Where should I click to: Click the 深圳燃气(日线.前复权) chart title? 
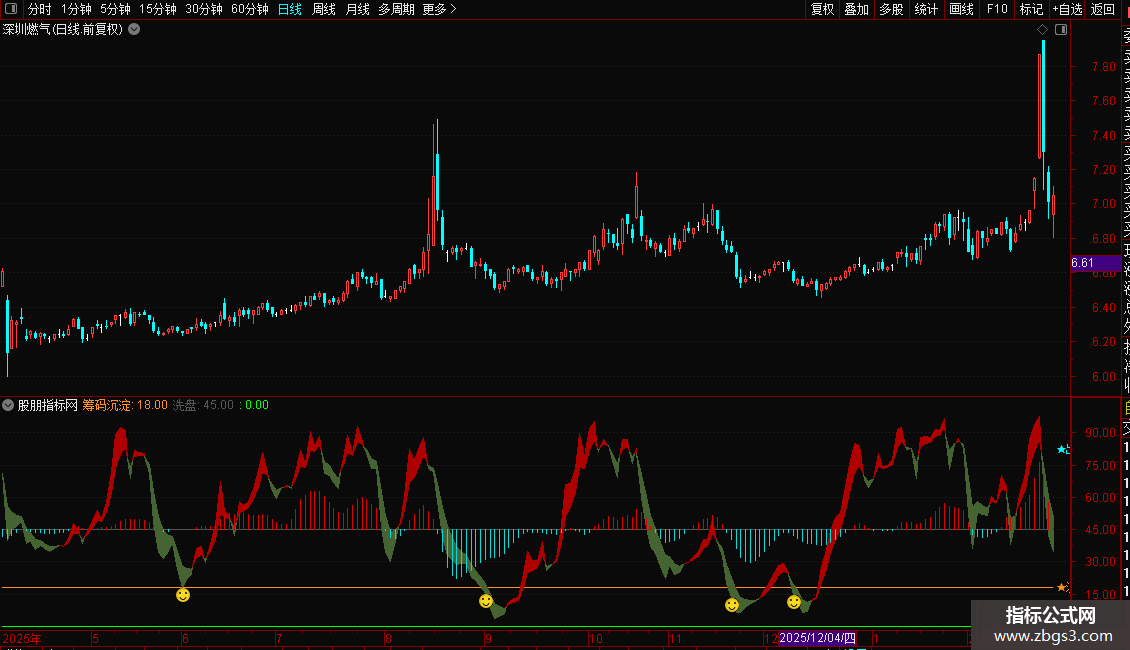(x=63, y=30)
